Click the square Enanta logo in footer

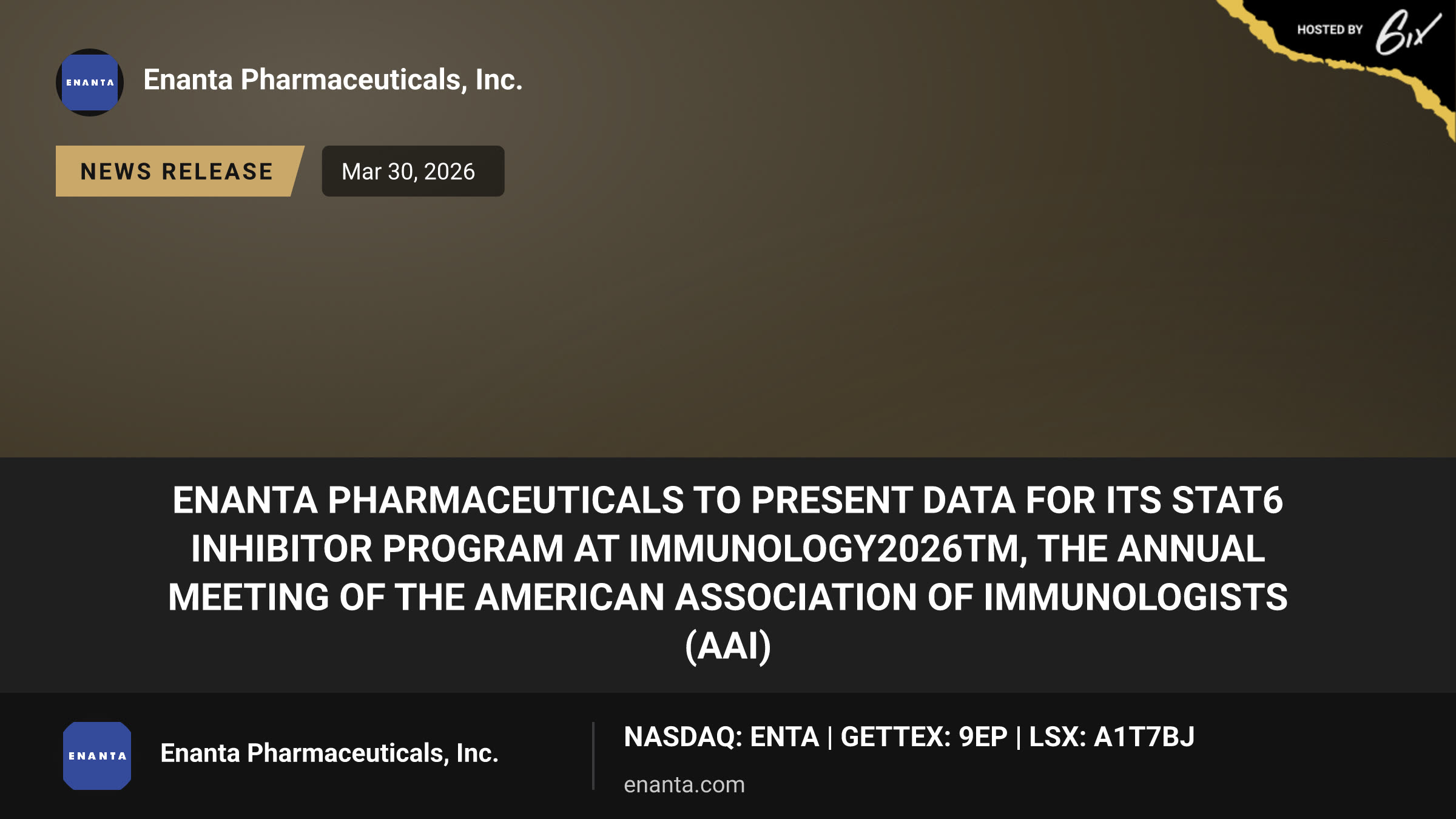pyautogui.click(x=97, y=756)
